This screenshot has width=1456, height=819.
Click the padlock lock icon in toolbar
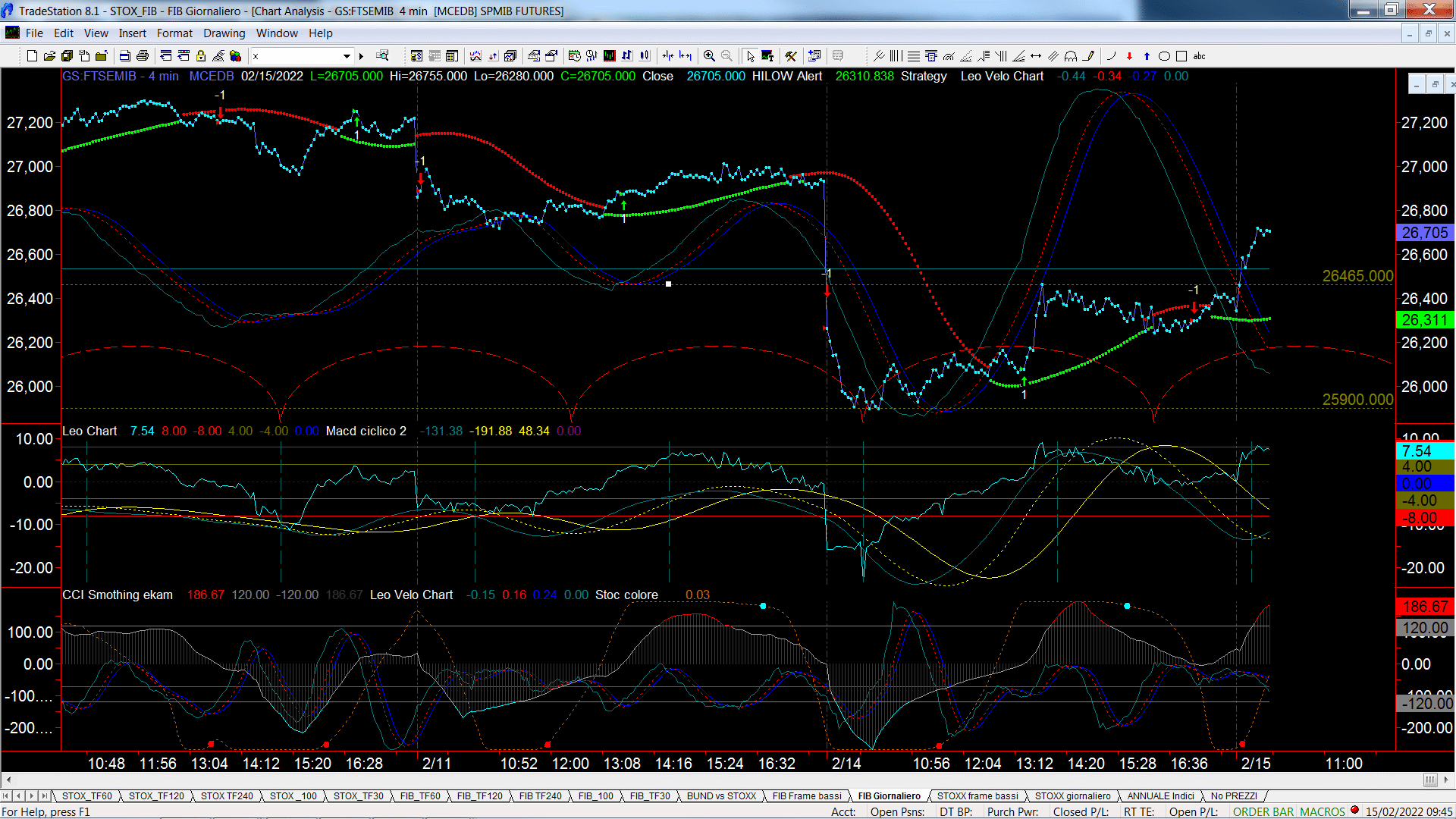point(201,56)
